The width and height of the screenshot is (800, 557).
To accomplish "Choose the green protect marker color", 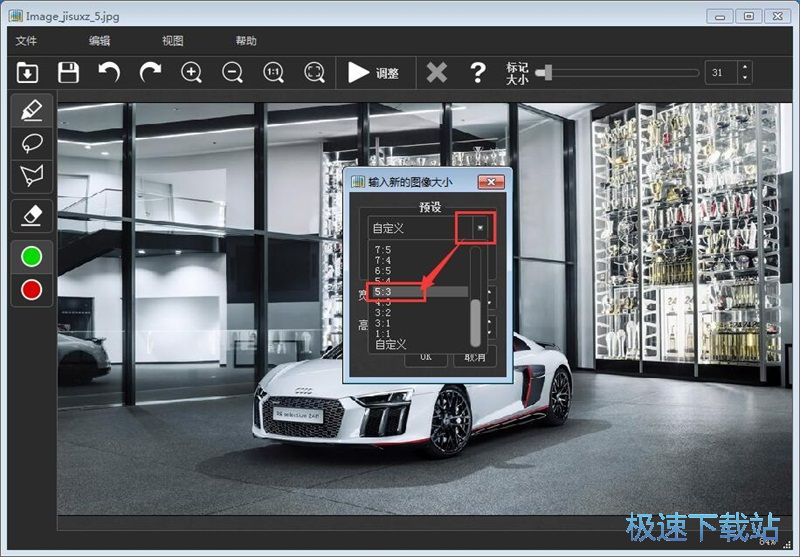I will (x=32, y=257).
